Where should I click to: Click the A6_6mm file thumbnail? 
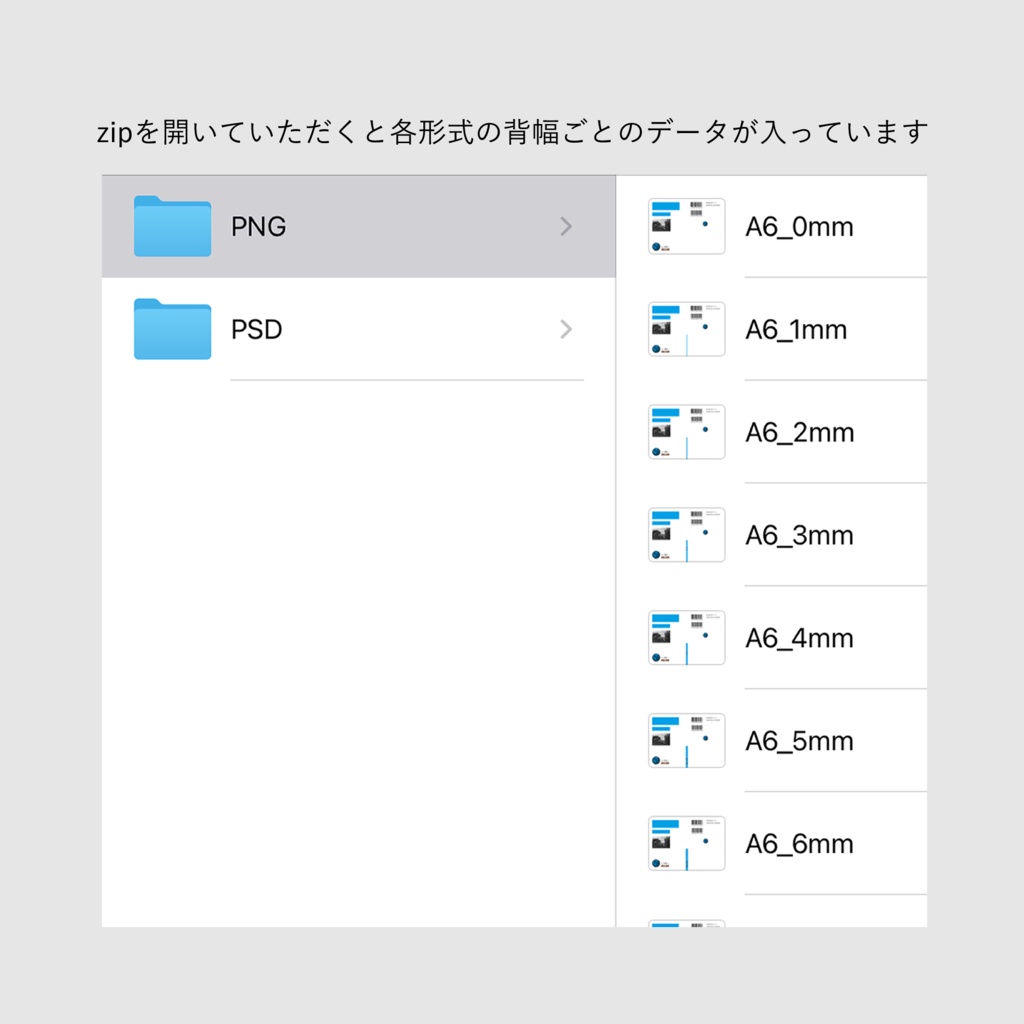click(686, 843)
